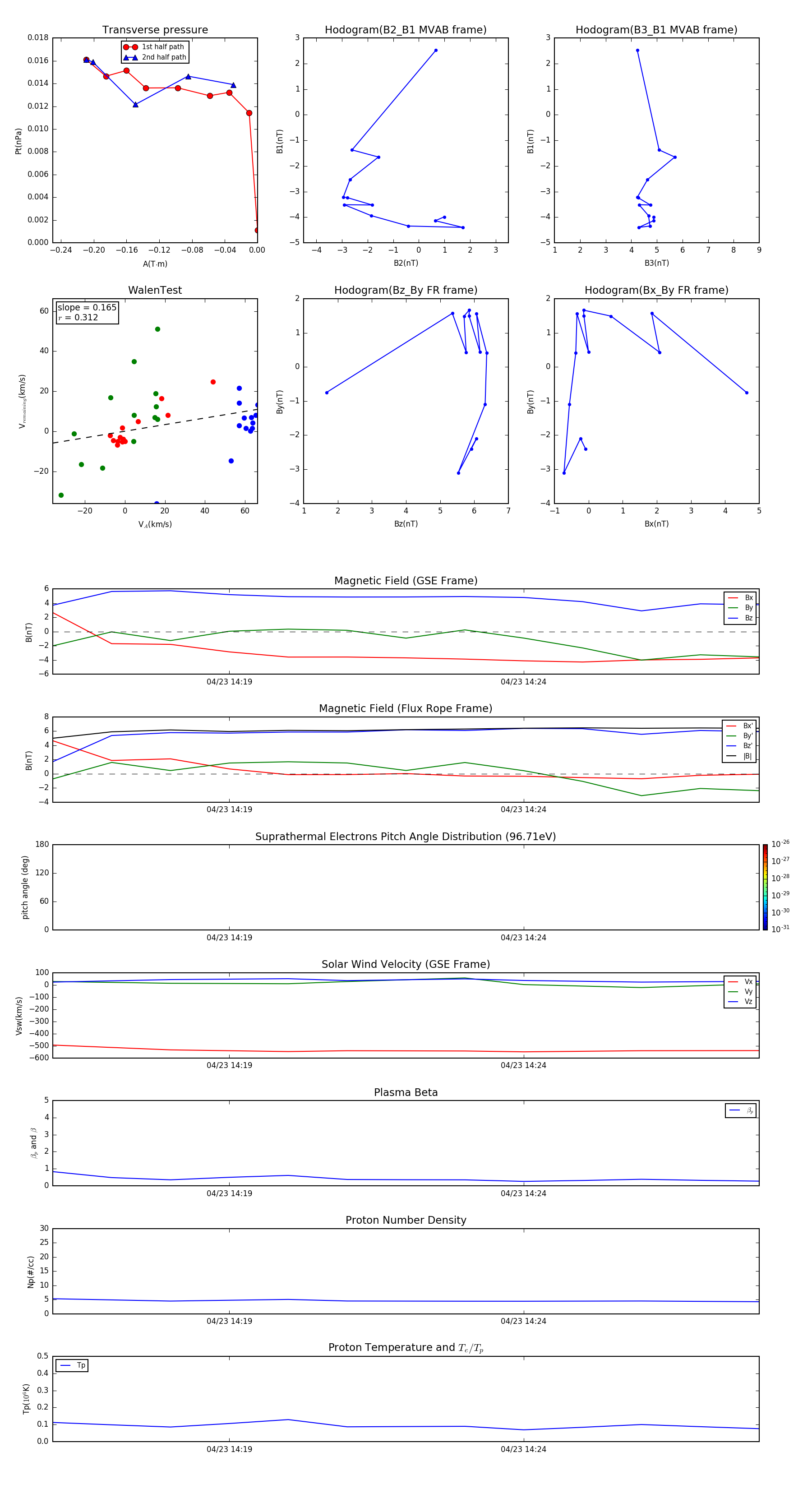Click the "Solar Wind Velocity (GSE Frame)" title
The width and height of the screenshot is (812, 1489).
[x=406, y=964]
